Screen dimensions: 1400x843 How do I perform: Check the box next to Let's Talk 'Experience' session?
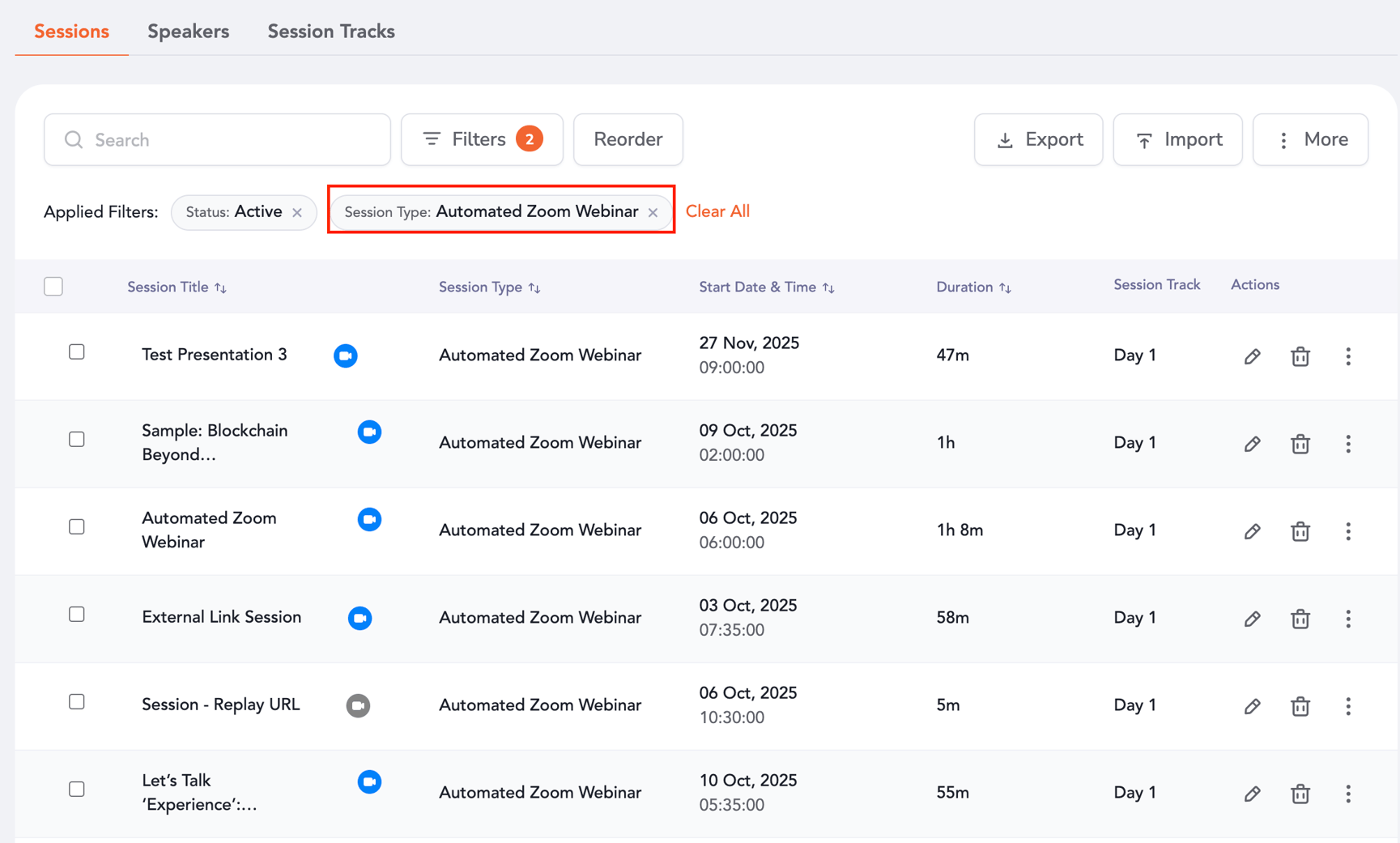coord(76,789)
